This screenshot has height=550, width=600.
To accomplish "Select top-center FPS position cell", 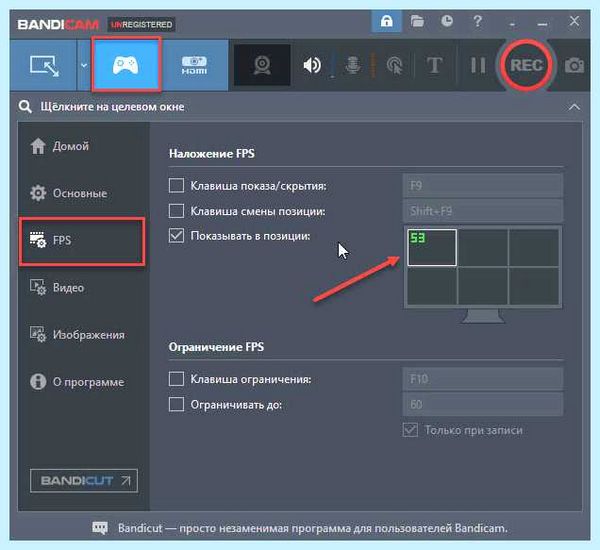I will pos(483,247).
